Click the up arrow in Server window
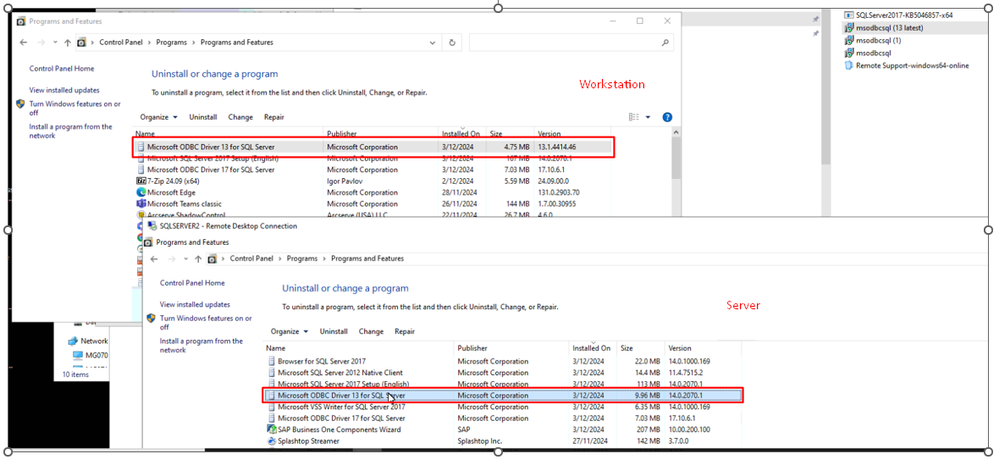Image resolution: width=999 pixels, height=461 pixels. coord(198,259)
